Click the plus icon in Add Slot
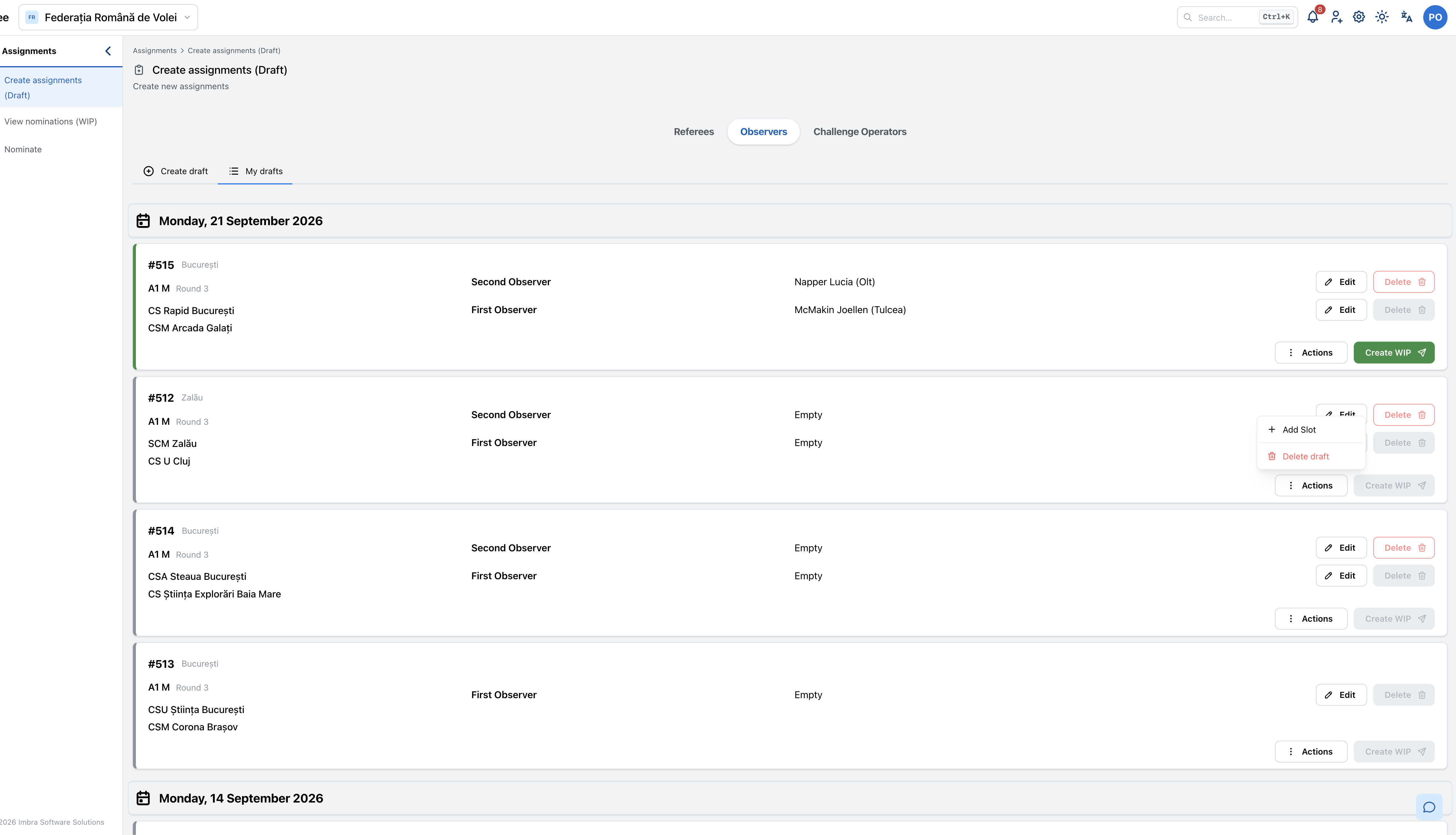1456x835 pixels. (x=1272, y=430)
